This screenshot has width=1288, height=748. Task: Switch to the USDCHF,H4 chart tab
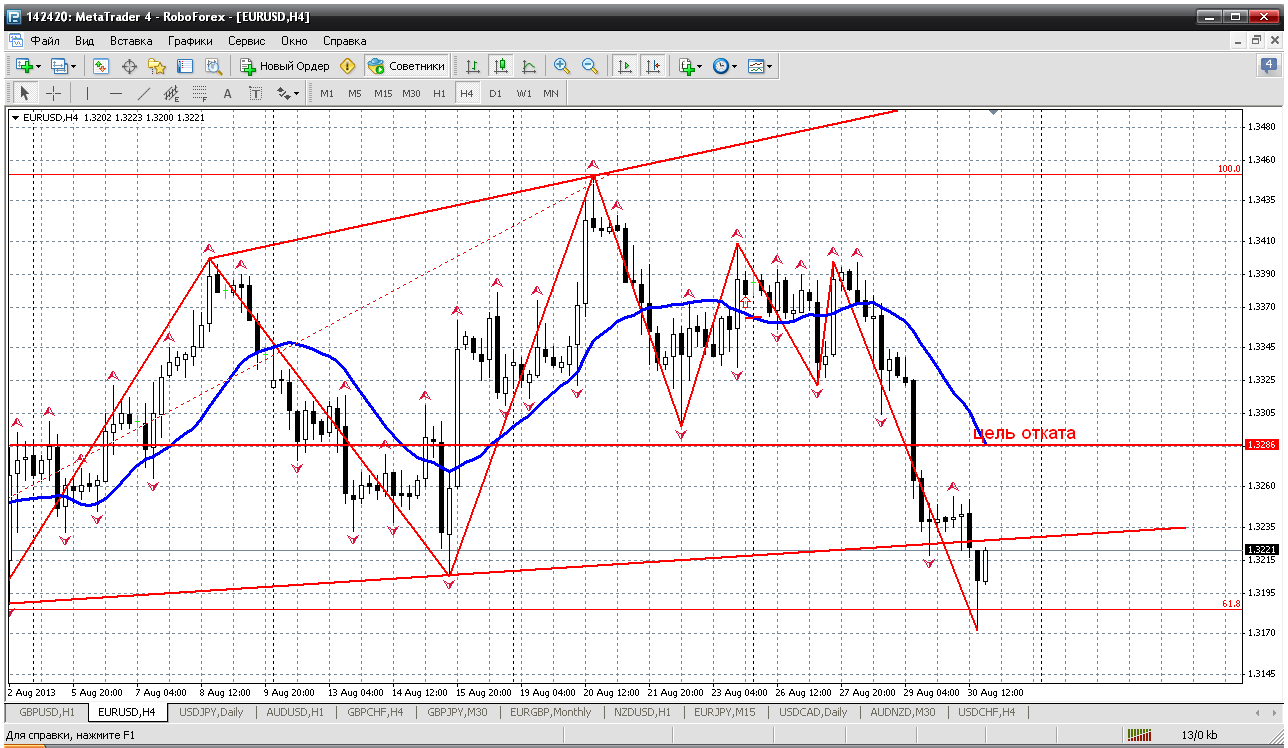(x=987, y=712)
